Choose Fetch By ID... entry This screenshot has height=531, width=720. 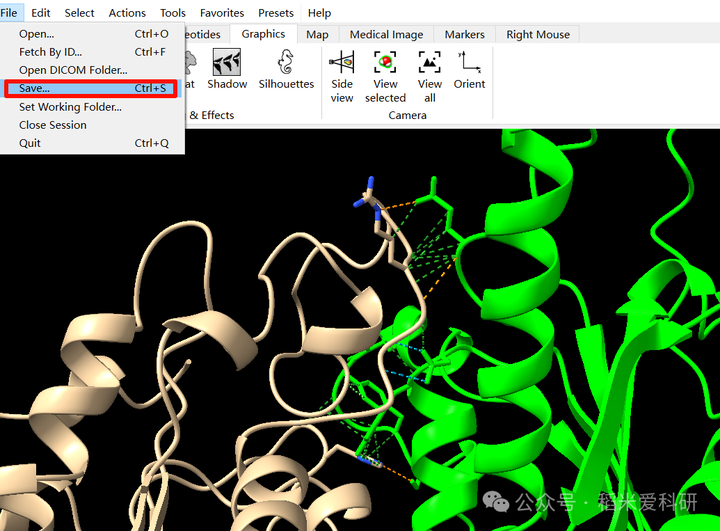click(x=93, y=52)
